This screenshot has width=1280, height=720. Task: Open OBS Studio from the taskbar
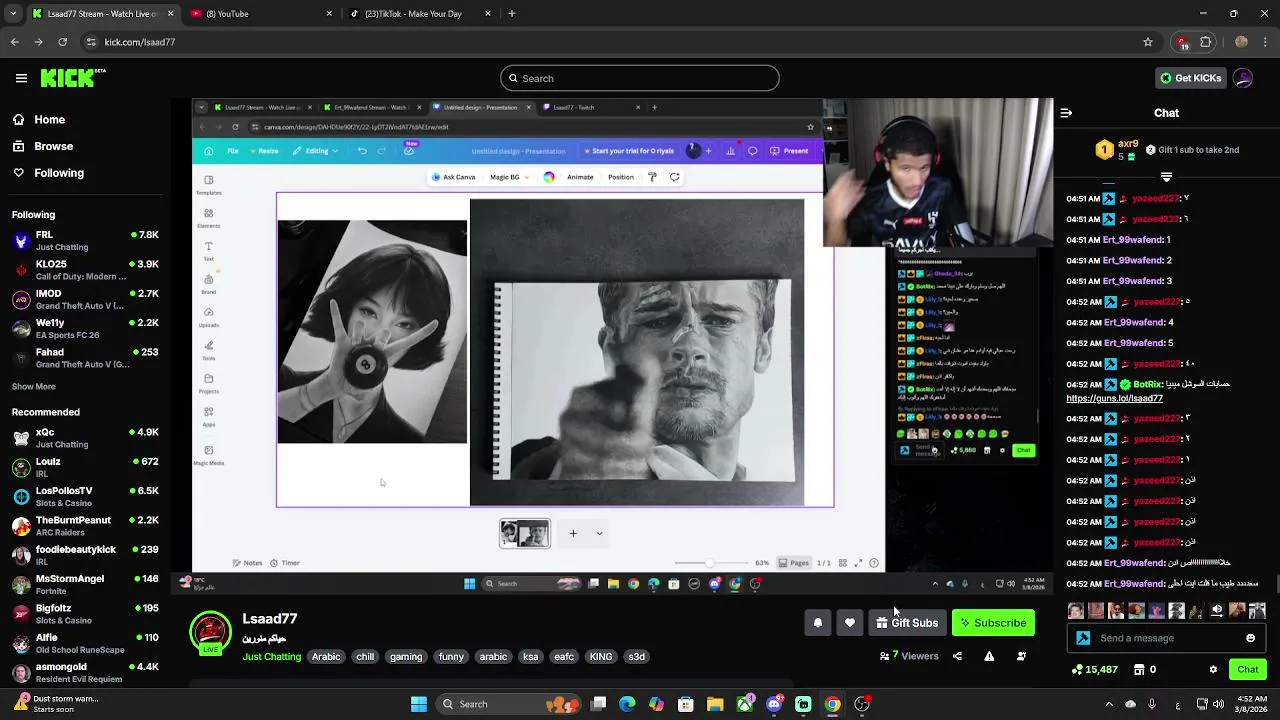click(x=862, y=704)
